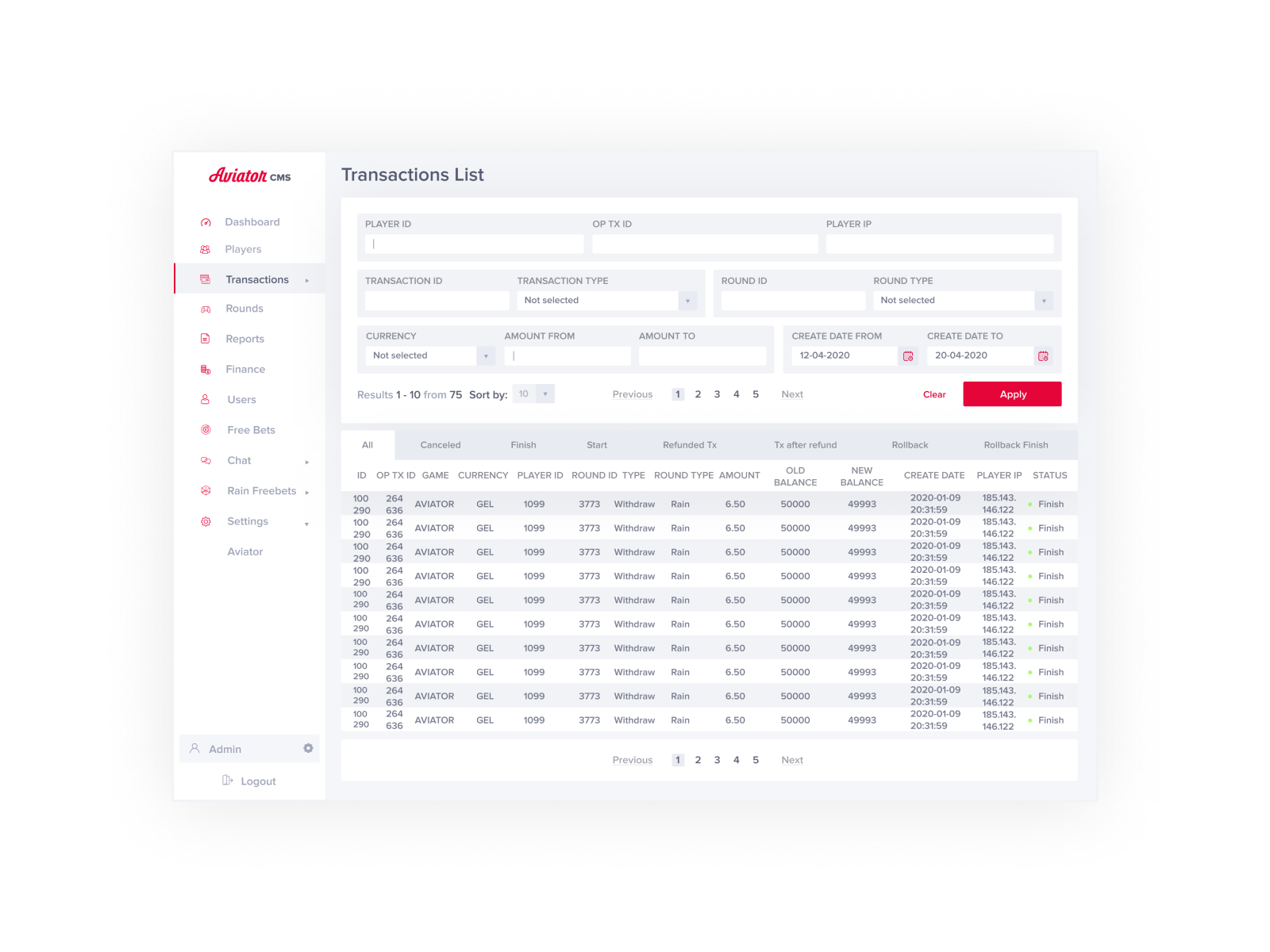
Task: Open calendar for Create Date To
Action: [x=1043, y=356]
